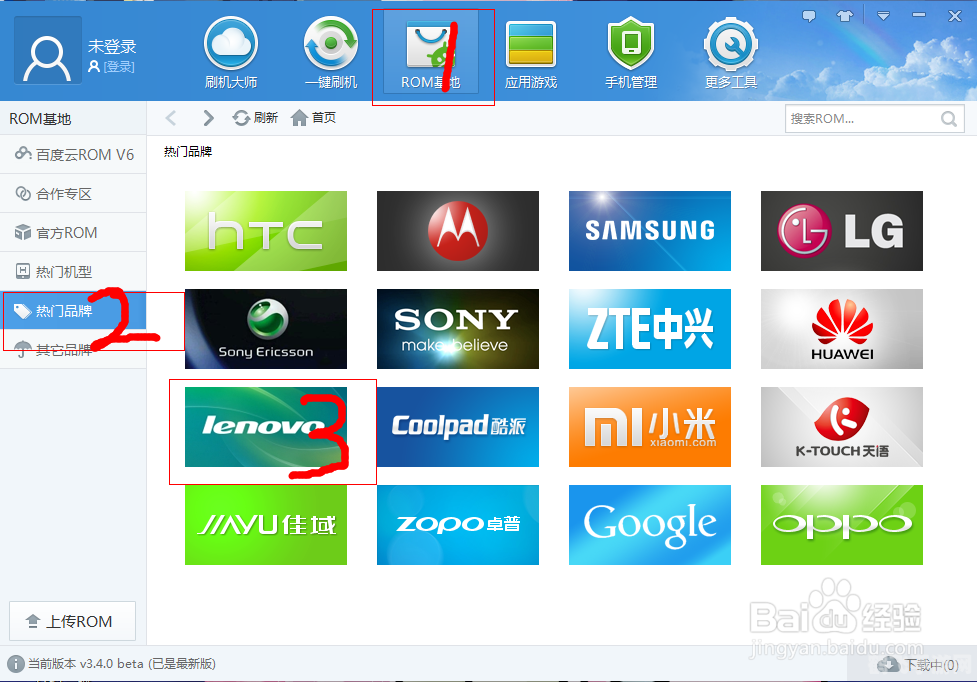Open 热门机型 sidebar item
977x682 pixels.
[66, 272]
